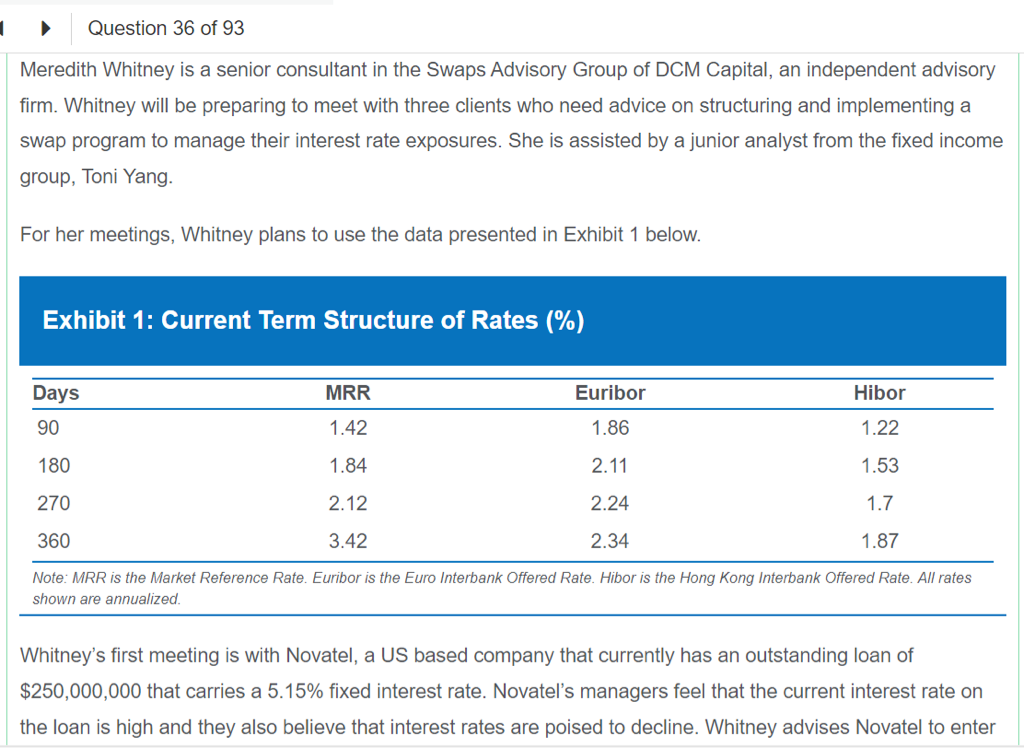
Task: Click the MRR column header
Action: pyautogui.click(x=348, y=393)
